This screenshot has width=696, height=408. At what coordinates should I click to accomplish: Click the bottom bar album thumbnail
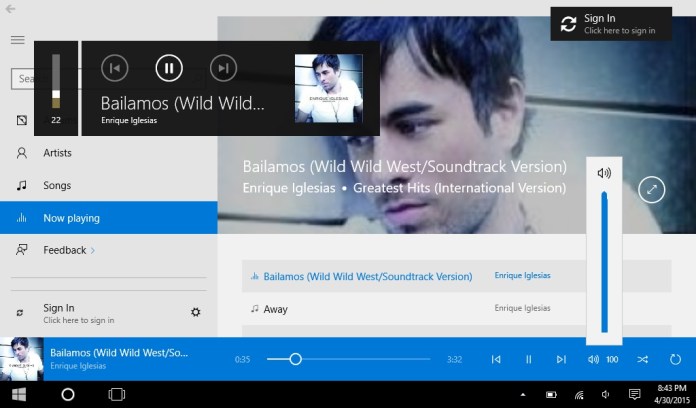click(x=22, y=359)
